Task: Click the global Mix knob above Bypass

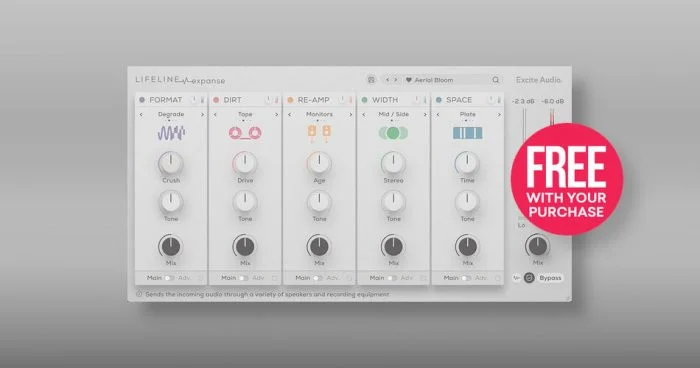Action: click(x=538, y=246)
